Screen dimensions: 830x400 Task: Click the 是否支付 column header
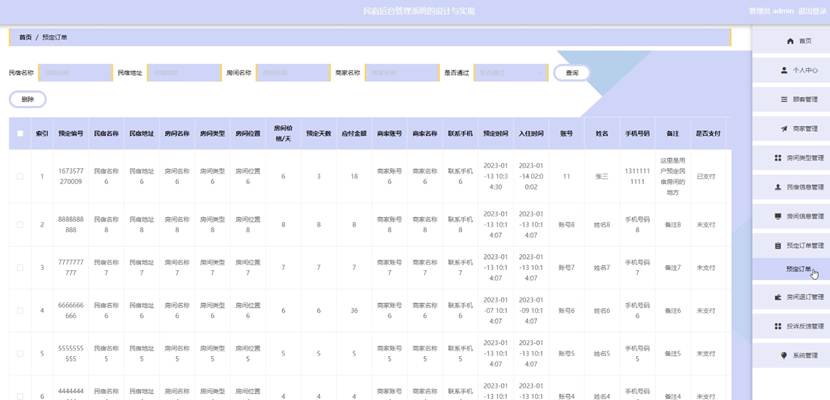708,134
